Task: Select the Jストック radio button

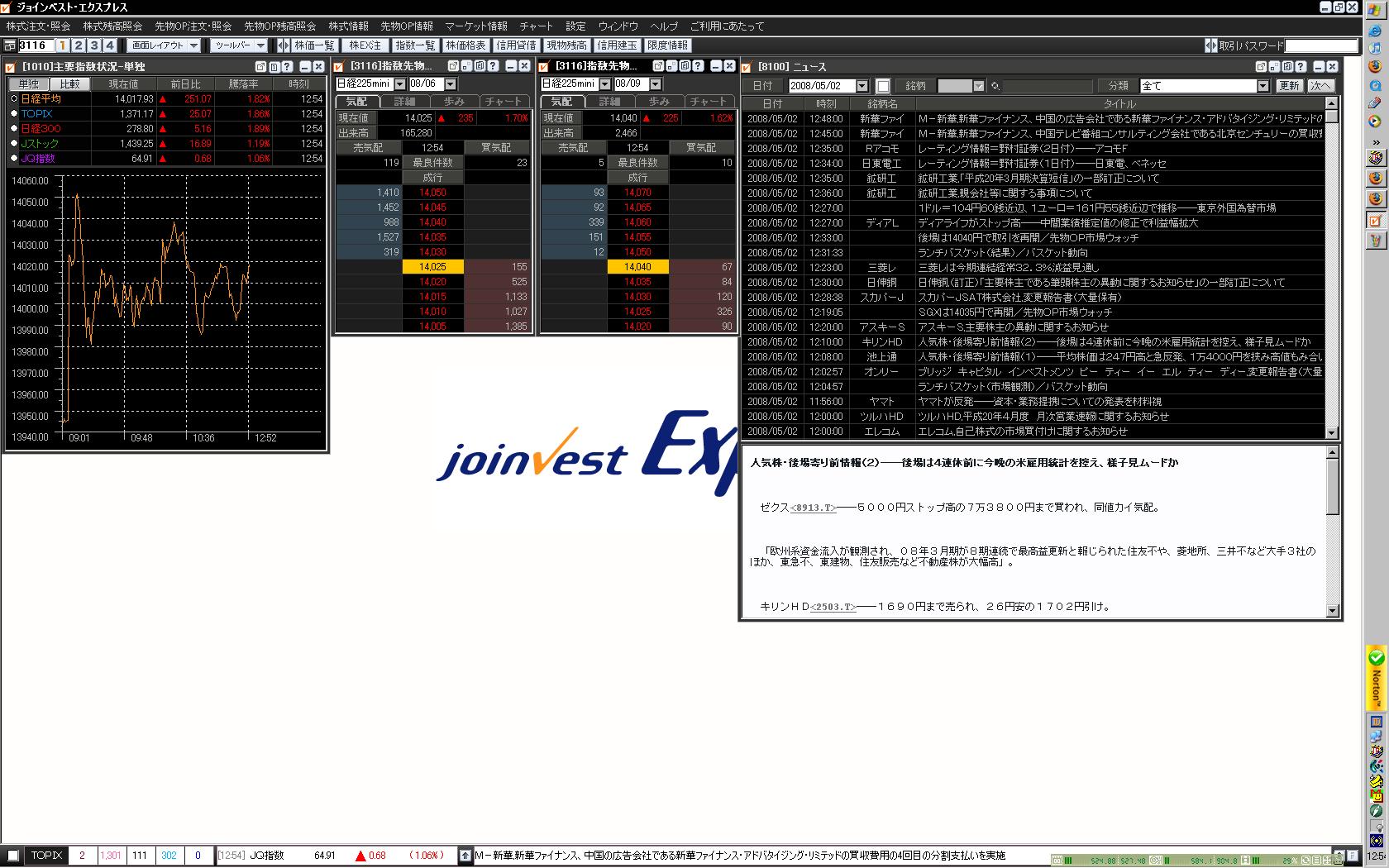Action: click(x=14, y=144)
